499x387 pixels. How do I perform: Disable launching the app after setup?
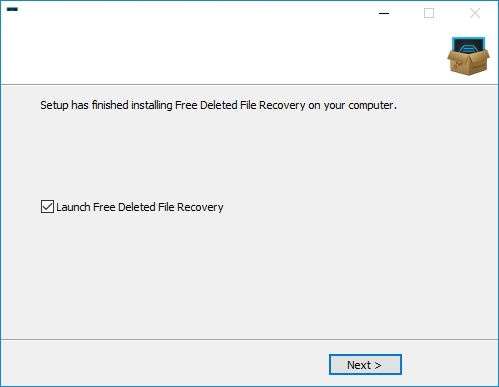(47, 207)
